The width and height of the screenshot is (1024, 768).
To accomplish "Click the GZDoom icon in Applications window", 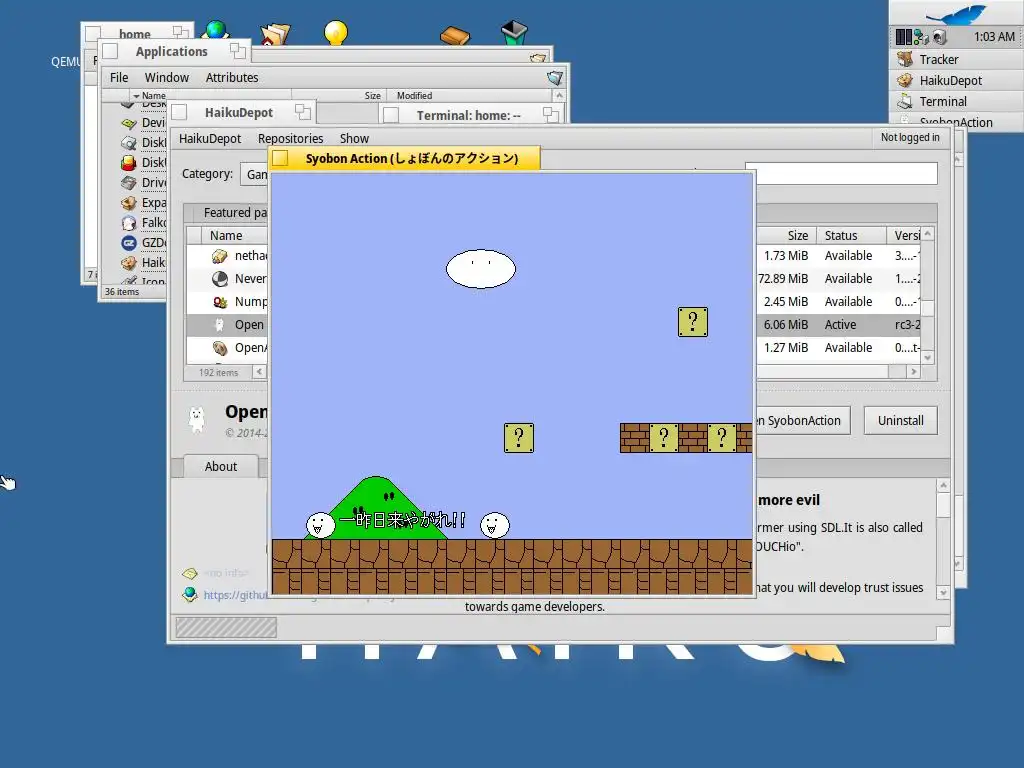I will pos(129,243).
